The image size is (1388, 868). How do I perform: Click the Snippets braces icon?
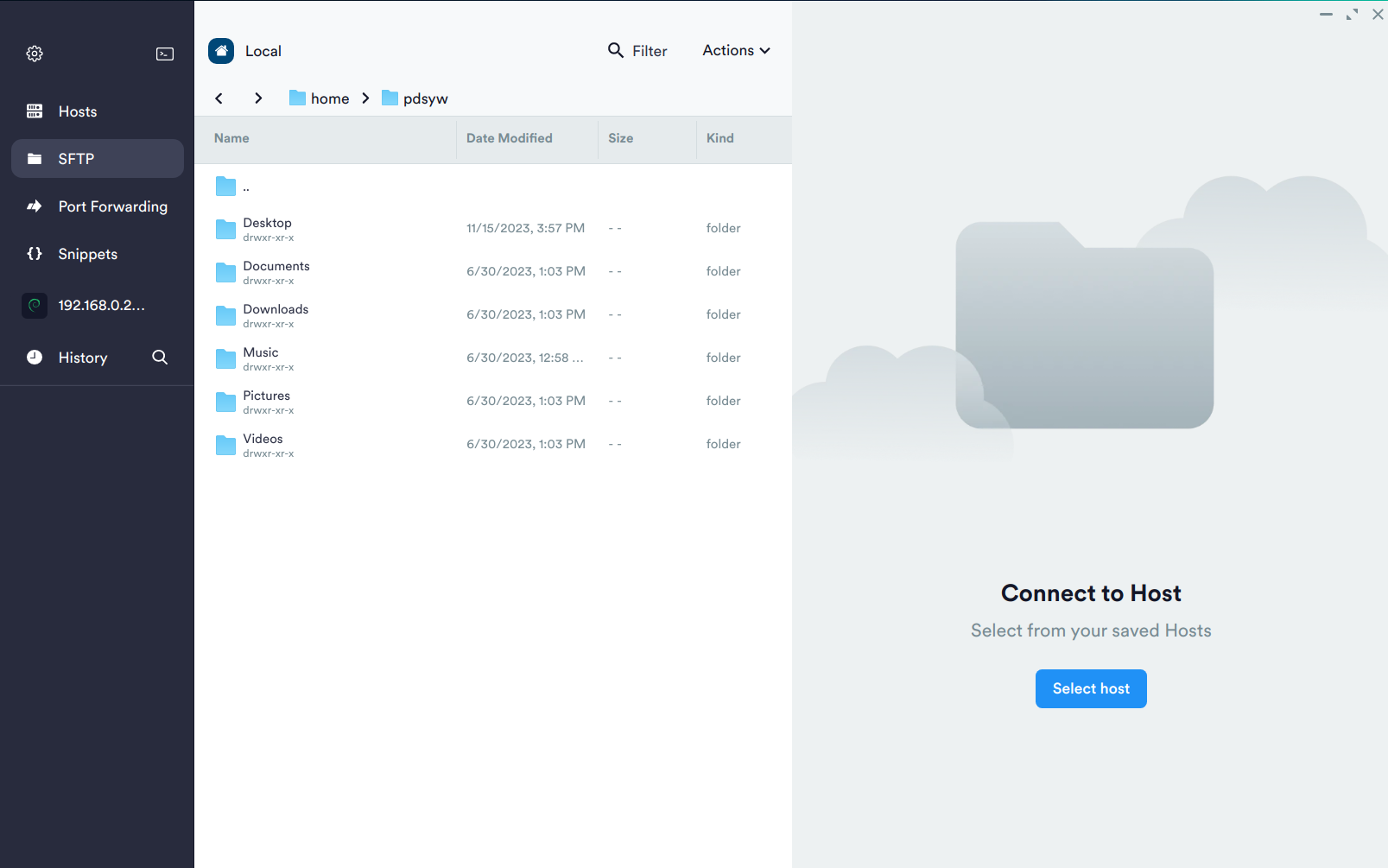click(35, 254)
